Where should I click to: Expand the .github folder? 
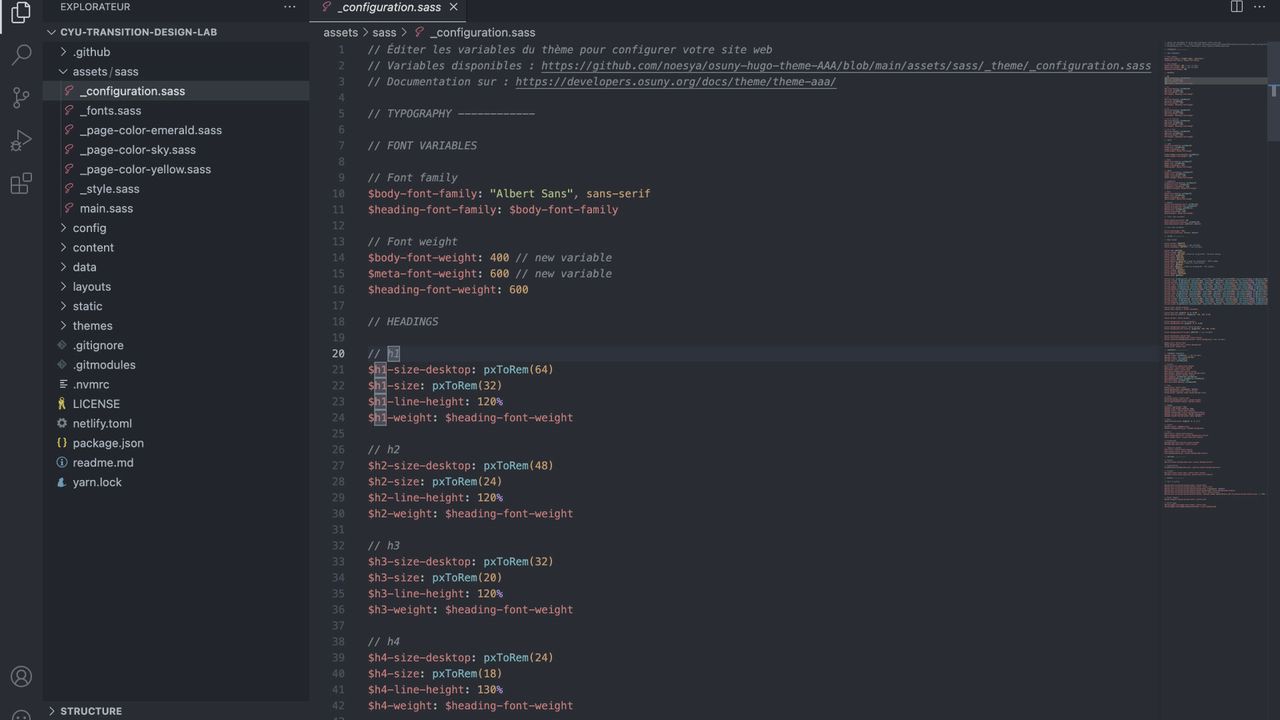tap(91, 52)
